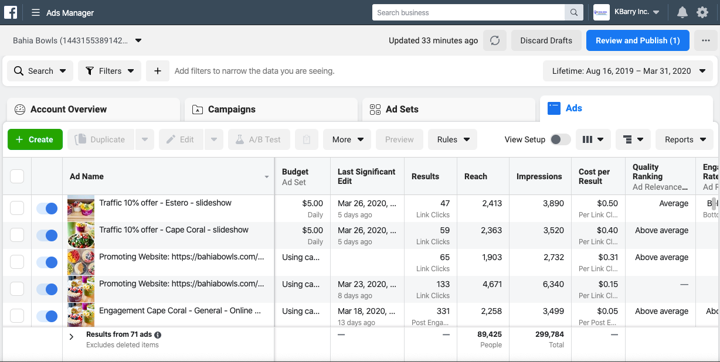Screen dimensions: 720x362
Task: Click the green Create button
Action: click(x=35, y=140)
